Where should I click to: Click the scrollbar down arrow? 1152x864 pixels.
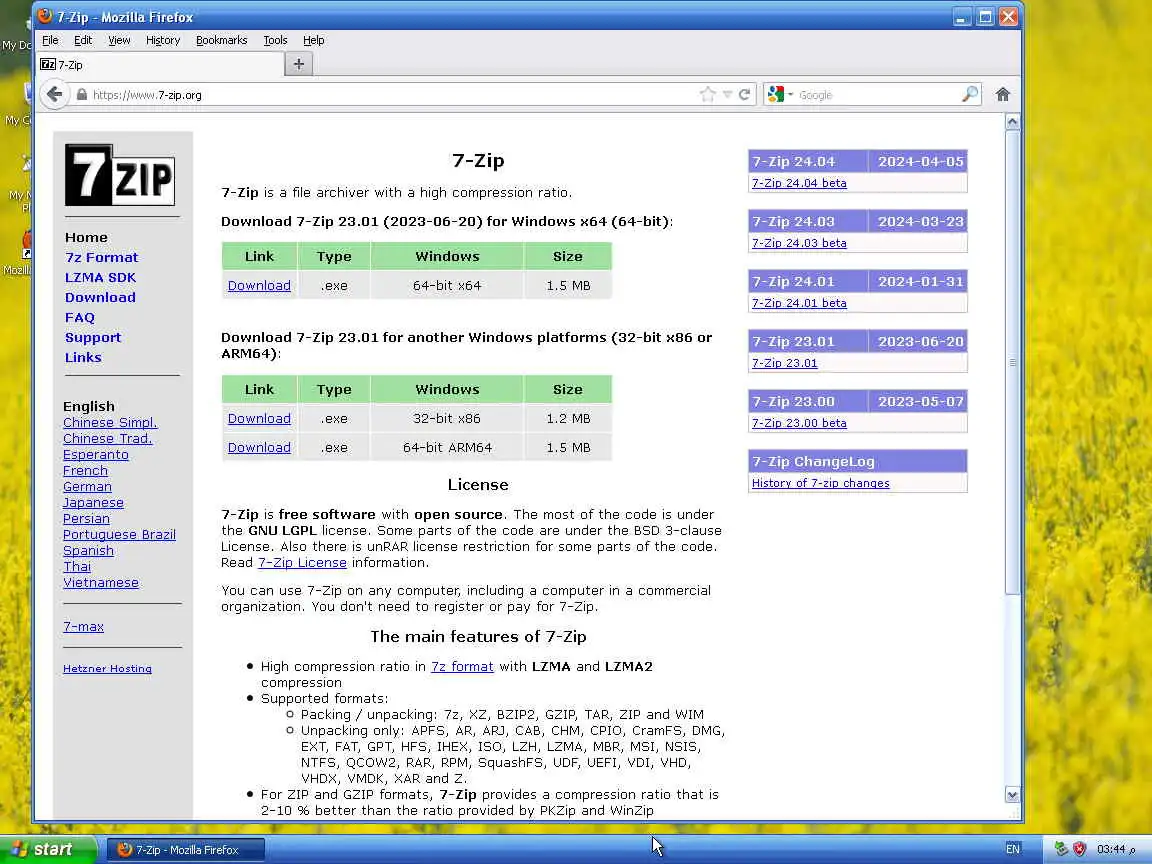1012,795
